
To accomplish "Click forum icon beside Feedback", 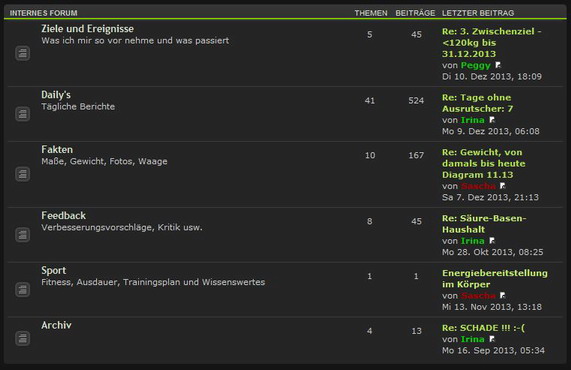I will [x=23, y=235].
